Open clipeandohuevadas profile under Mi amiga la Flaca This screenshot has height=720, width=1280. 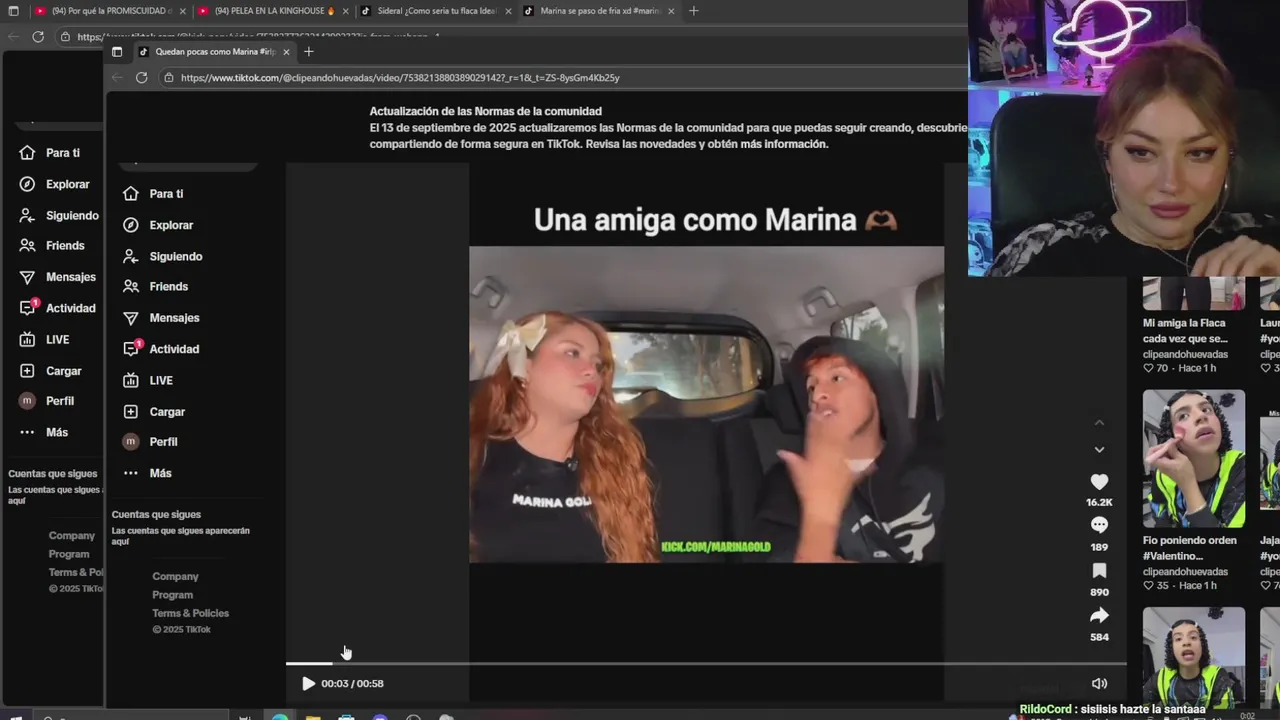(1185, 354)
